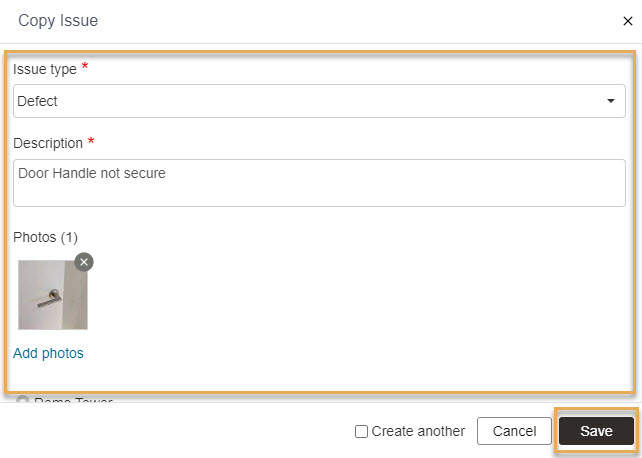Click the Description field label

[48, 143]
